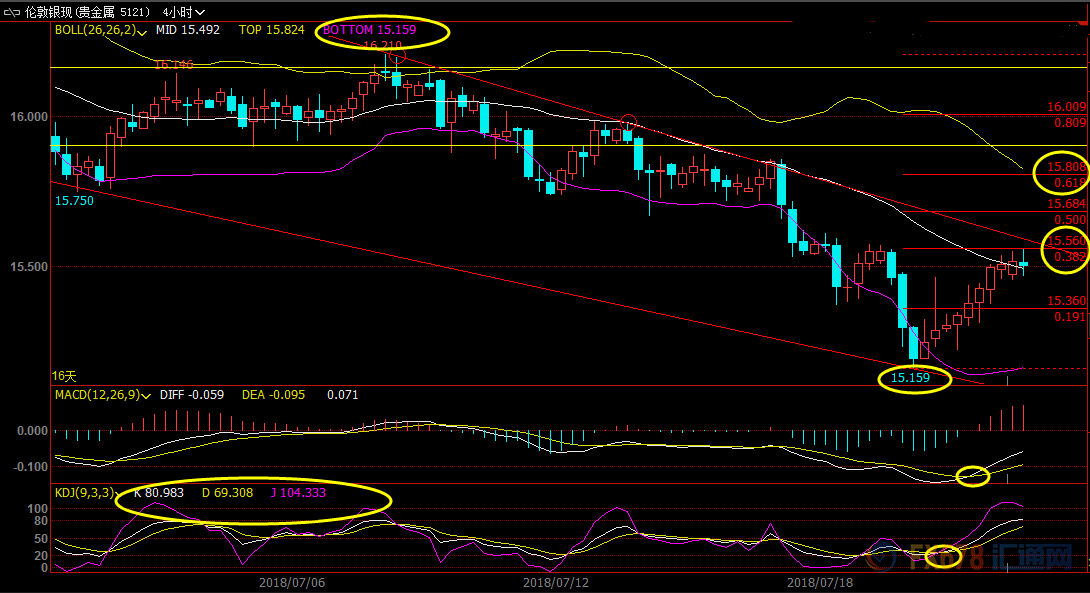Viewport: 1090px width, 593px height.
Task: Click the 16.210 high price marker
Action: coord(382,46)
